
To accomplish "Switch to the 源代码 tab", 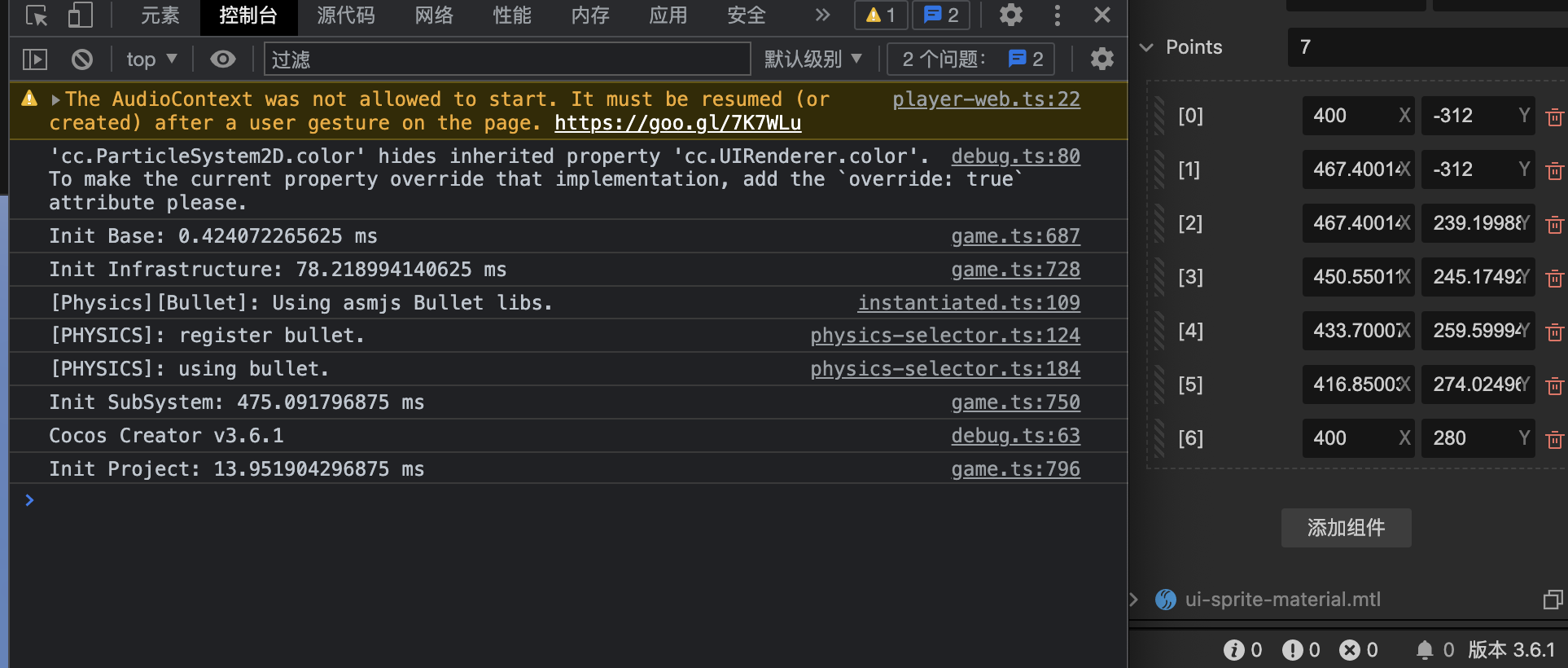I will click(346, 15).
